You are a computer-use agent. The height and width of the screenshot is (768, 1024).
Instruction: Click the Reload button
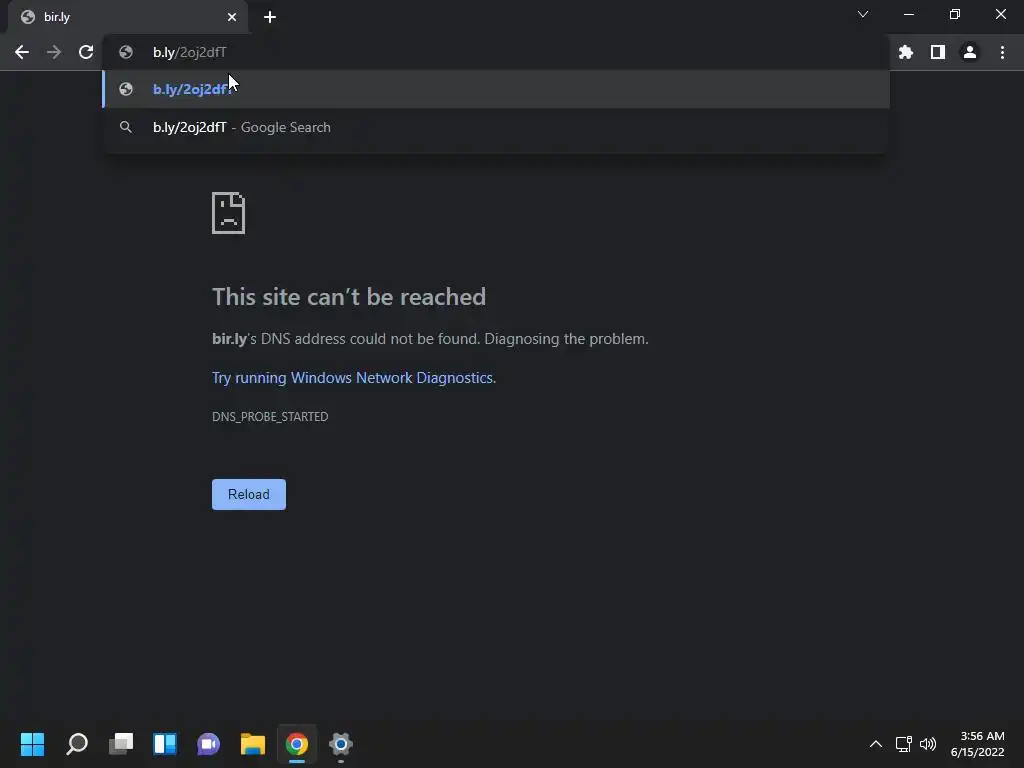[249, 494]
